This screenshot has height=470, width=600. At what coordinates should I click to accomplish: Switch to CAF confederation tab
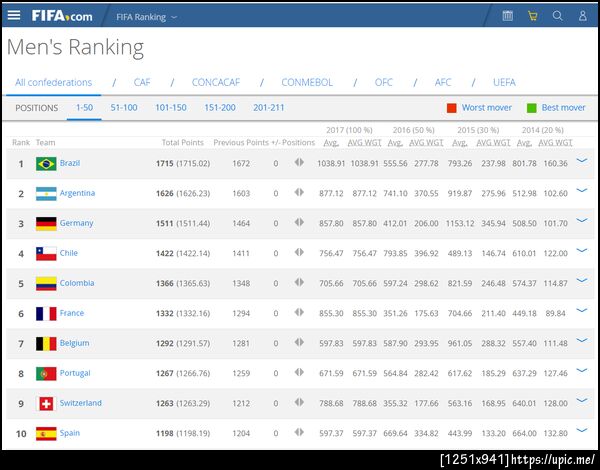pyautogui.click(x=142, y=83)
